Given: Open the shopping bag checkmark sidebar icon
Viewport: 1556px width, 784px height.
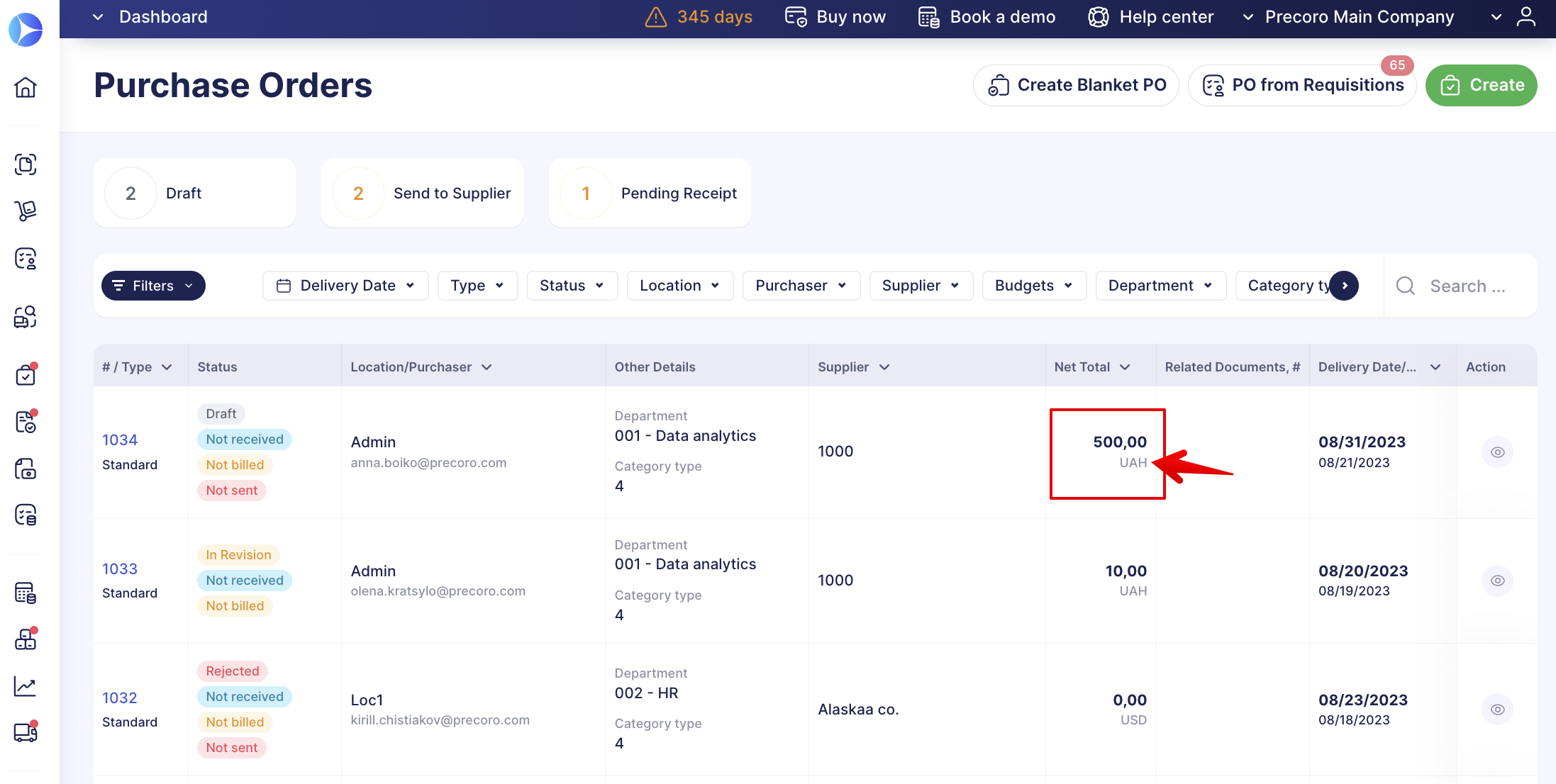Looking at the screenshot, I should [26, 374].
